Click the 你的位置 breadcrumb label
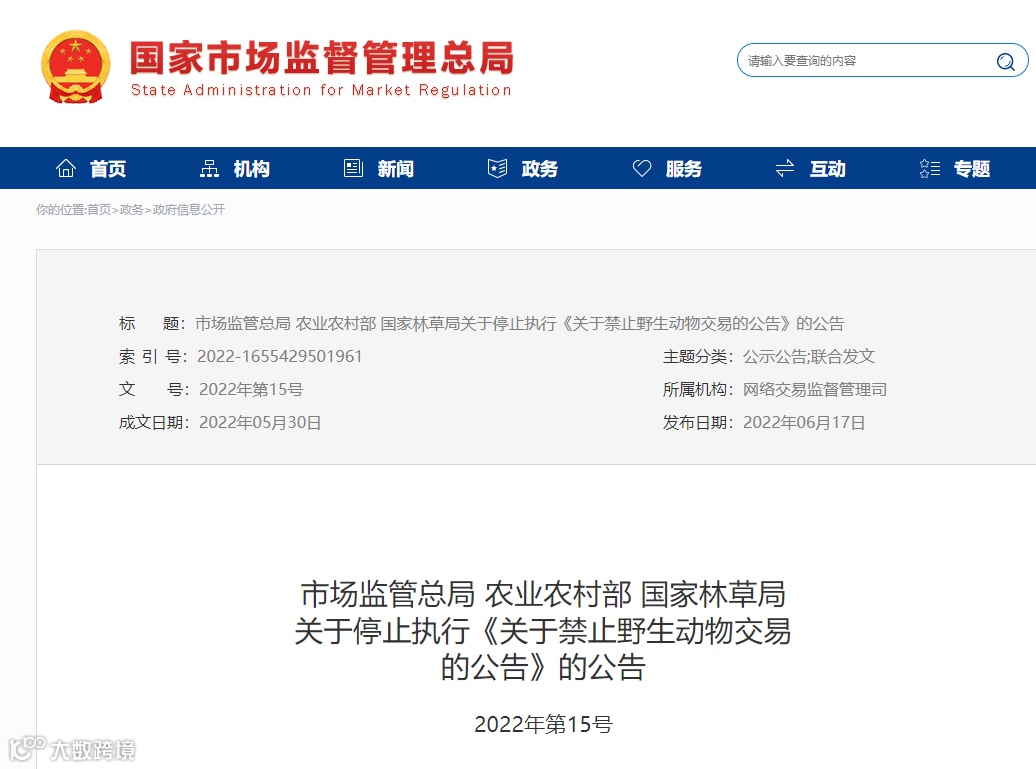 click(61, 209)
